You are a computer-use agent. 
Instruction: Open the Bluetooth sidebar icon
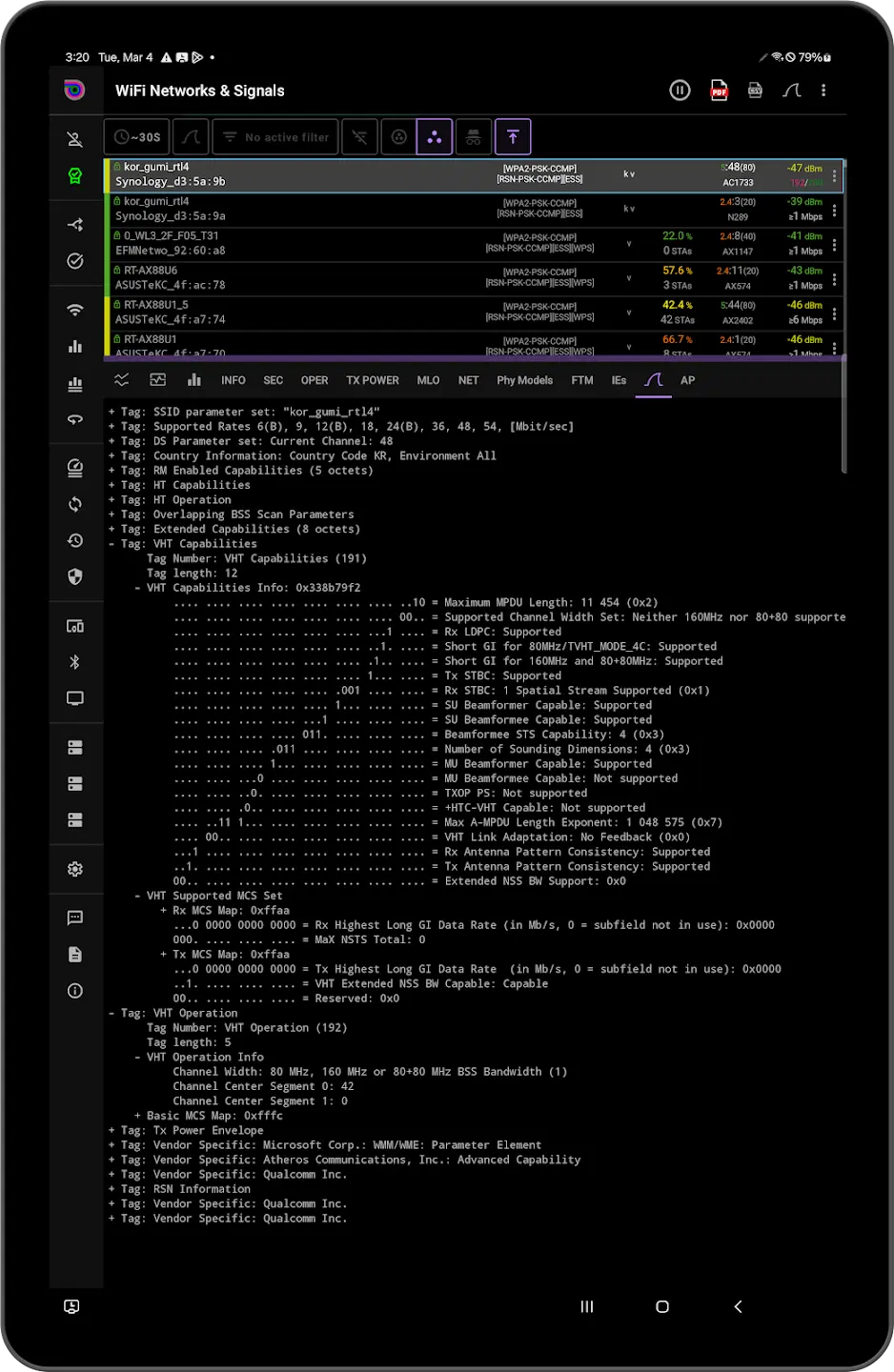point(75,662)
